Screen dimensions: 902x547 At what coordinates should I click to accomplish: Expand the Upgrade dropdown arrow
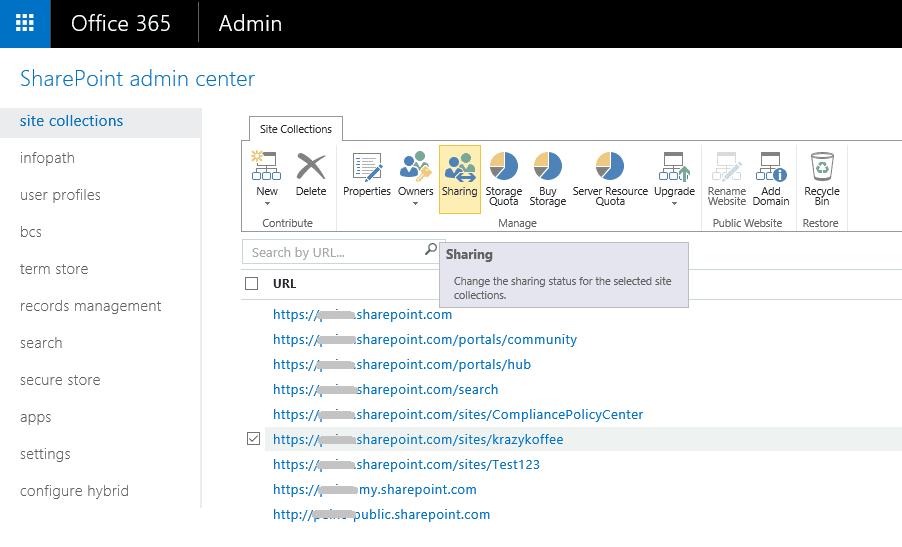[674, 204]
